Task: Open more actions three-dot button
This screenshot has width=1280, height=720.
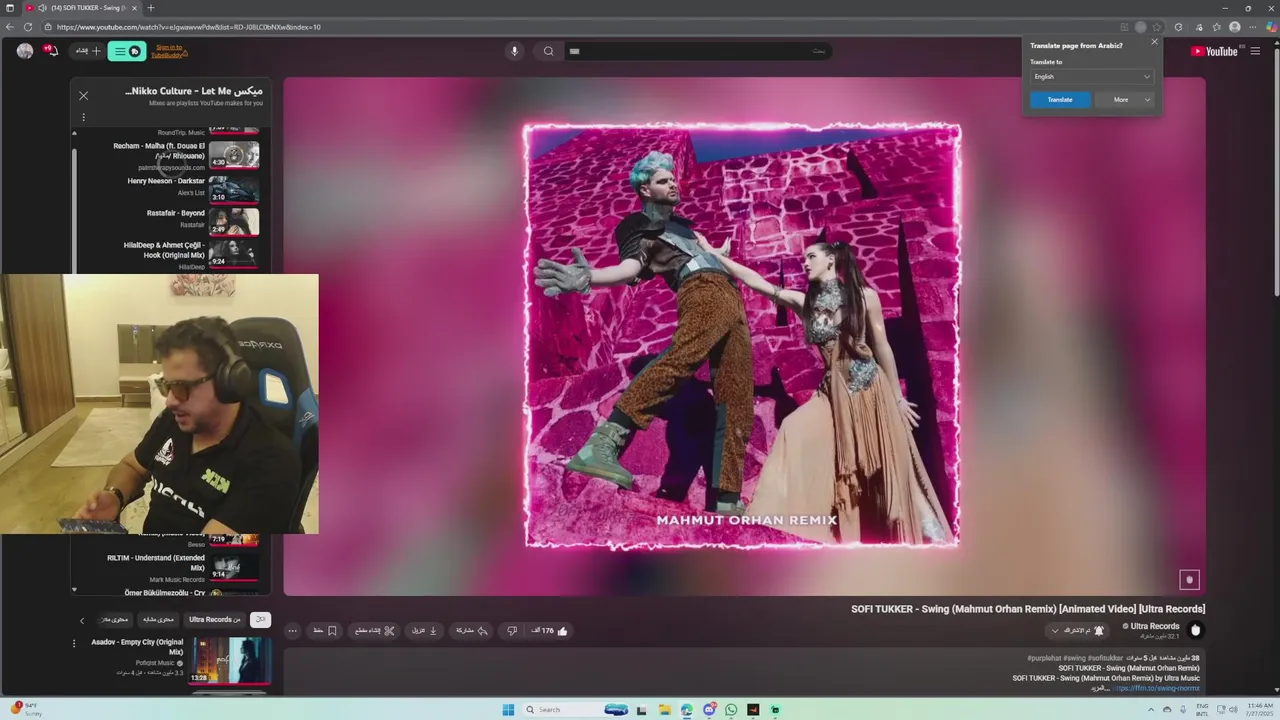Action: (x=292, y=631)
